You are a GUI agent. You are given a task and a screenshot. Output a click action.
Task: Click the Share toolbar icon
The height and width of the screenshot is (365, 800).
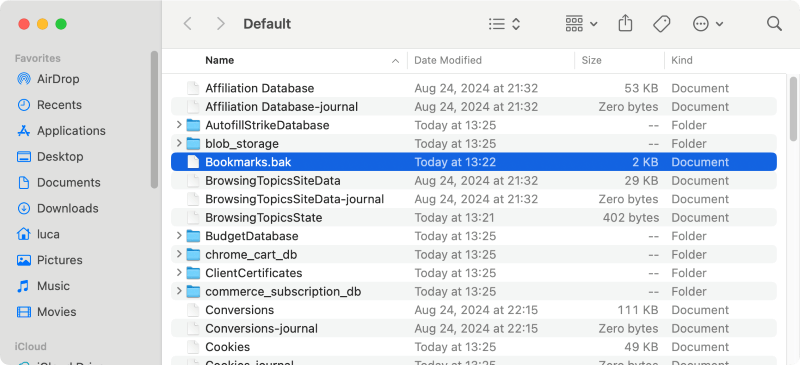click(x=626, y=23)
